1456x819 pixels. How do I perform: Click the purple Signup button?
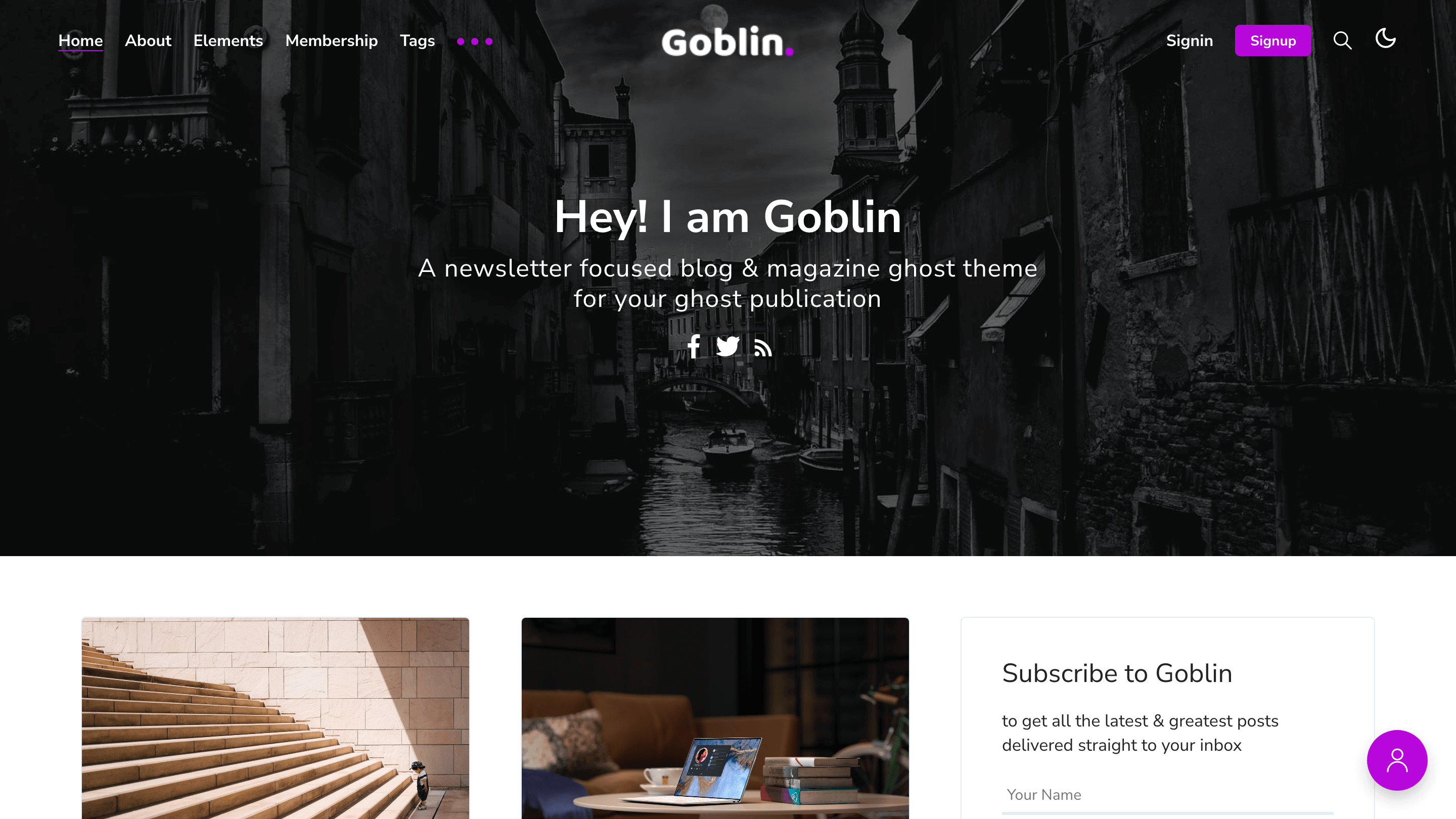point(1273,40)
